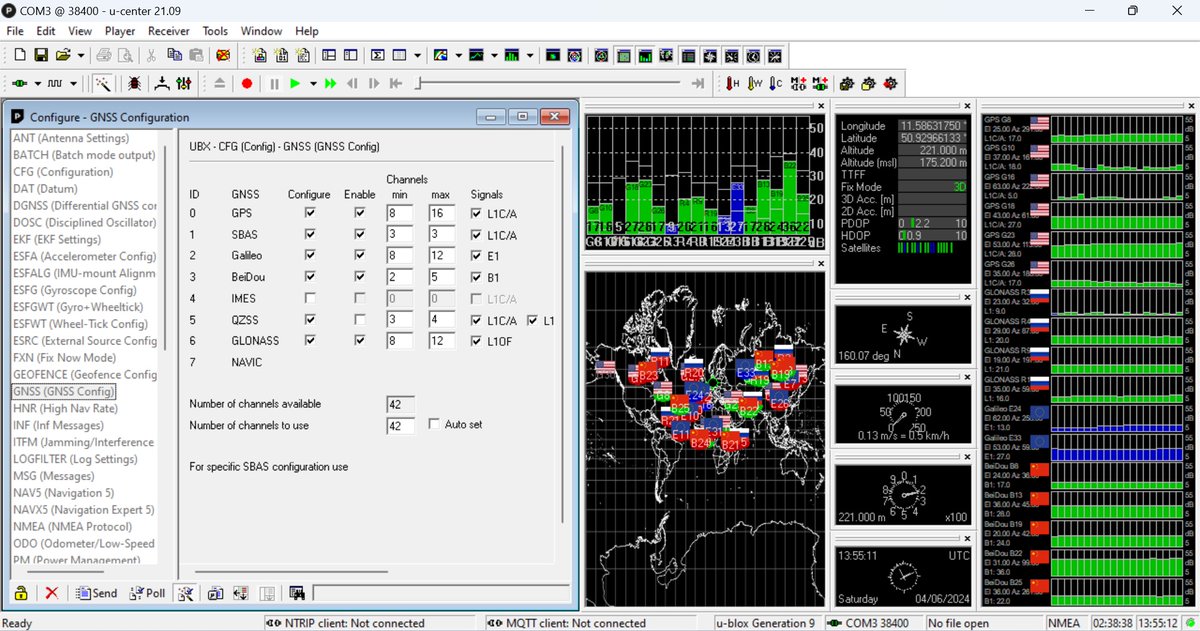This screenshot has width=1200, height=631.
Task: Click the debug bug icon
Action: pyautogui.click(x=134, y=84)
